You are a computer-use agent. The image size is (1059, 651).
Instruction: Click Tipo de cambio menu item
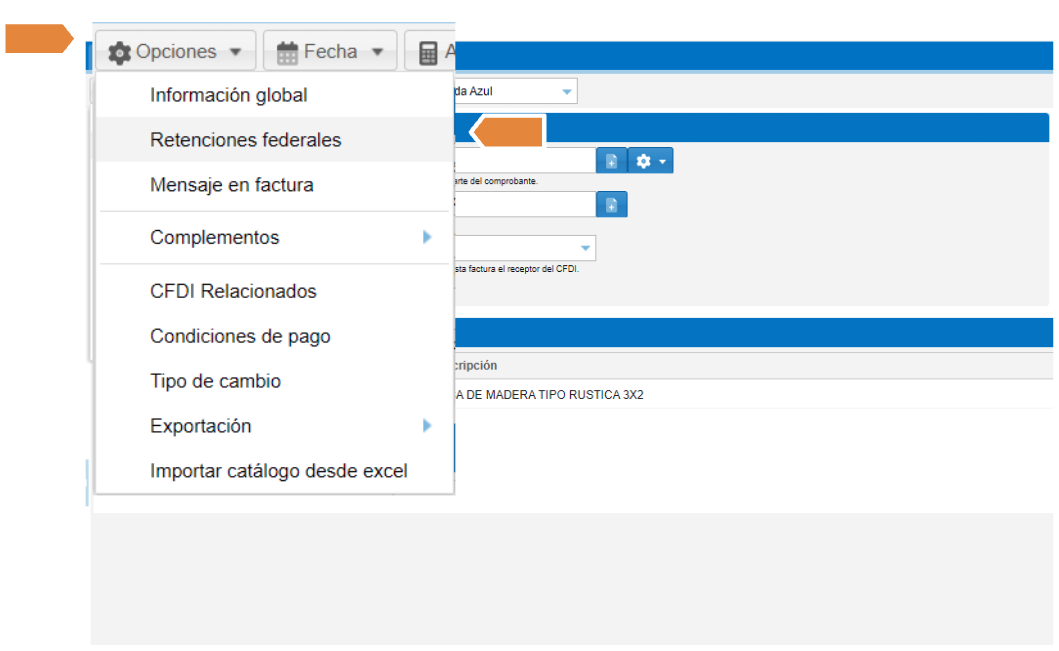pyautogui.click(x=215, y=381)
